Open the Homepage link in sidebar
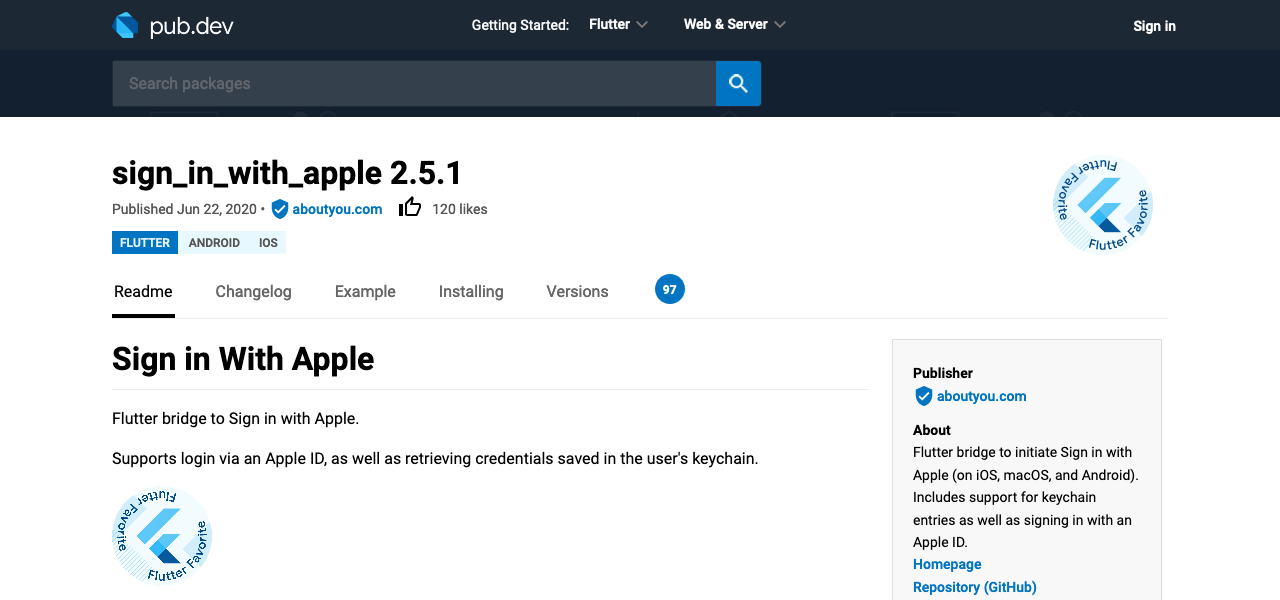Image resolution: width=1280 pixels, height=600 pixels. [x=946, y=564]
